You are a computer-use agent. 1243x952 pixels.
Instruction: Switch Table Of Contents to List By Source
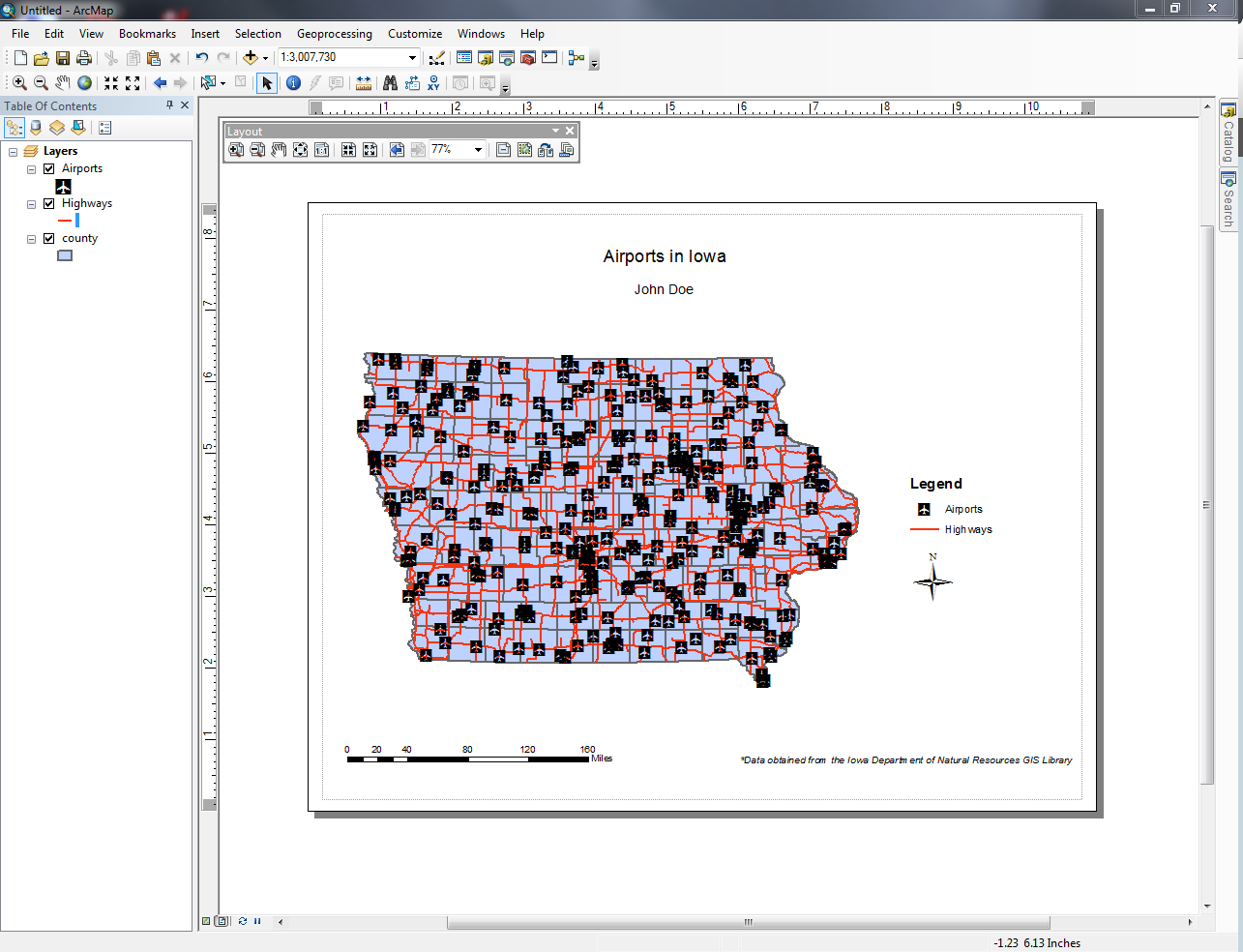point(35,127)
